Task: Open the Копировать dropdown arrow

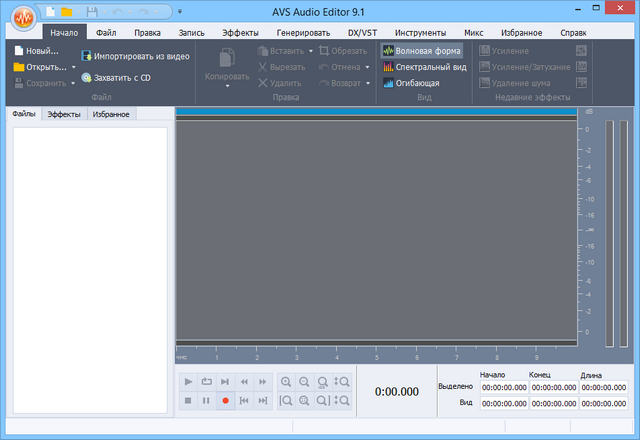Action: (226, 86)
